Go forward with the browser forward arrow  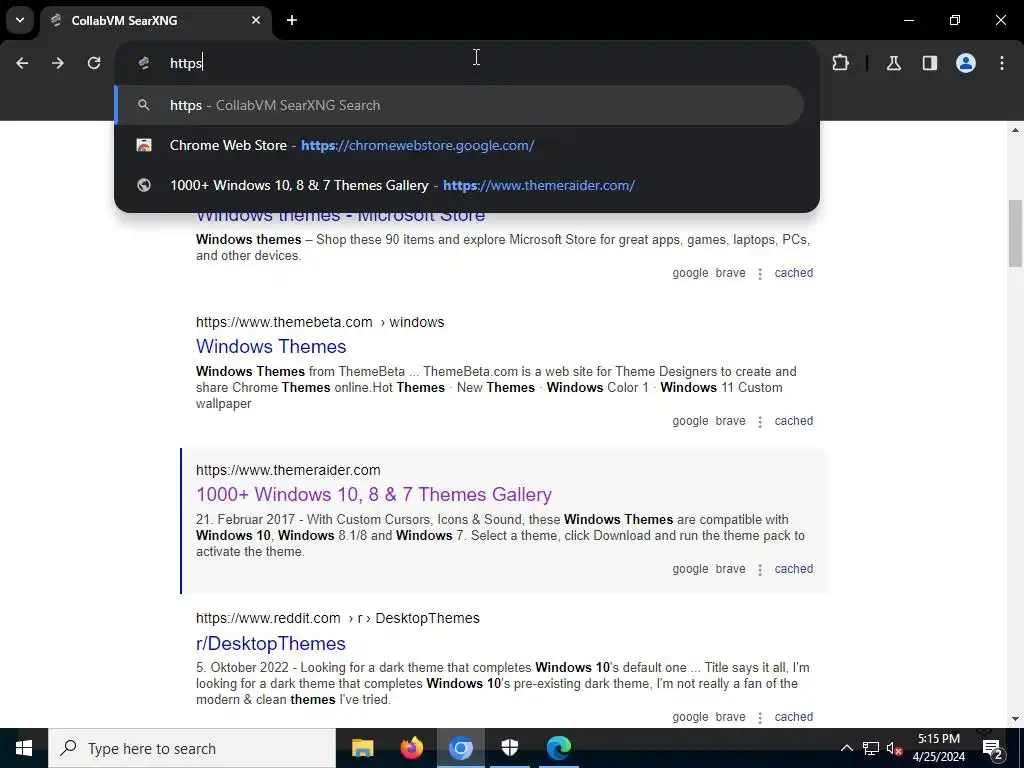[x=58, y=63]
